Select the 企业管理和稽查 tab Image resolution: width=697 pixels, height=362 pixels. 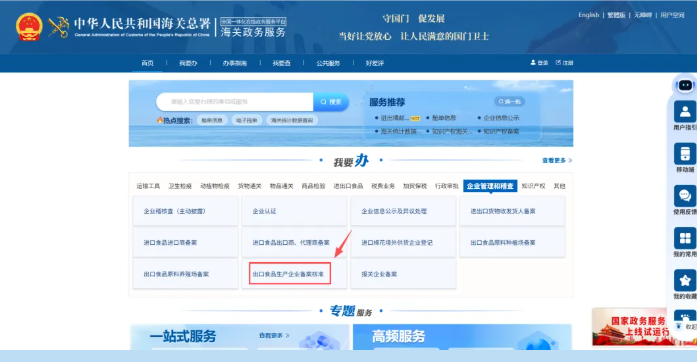tap(490, 186)
